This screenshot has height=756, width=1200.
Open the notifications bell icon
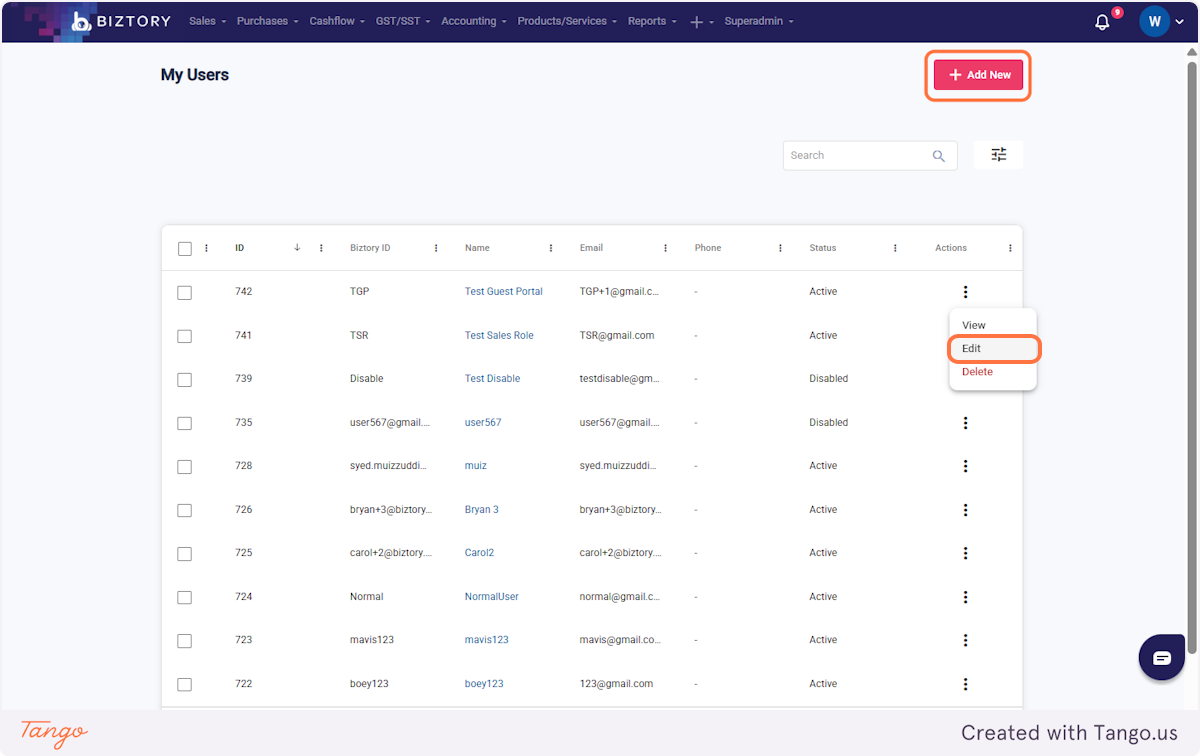pyautogui.click(x=1102, y=22)
